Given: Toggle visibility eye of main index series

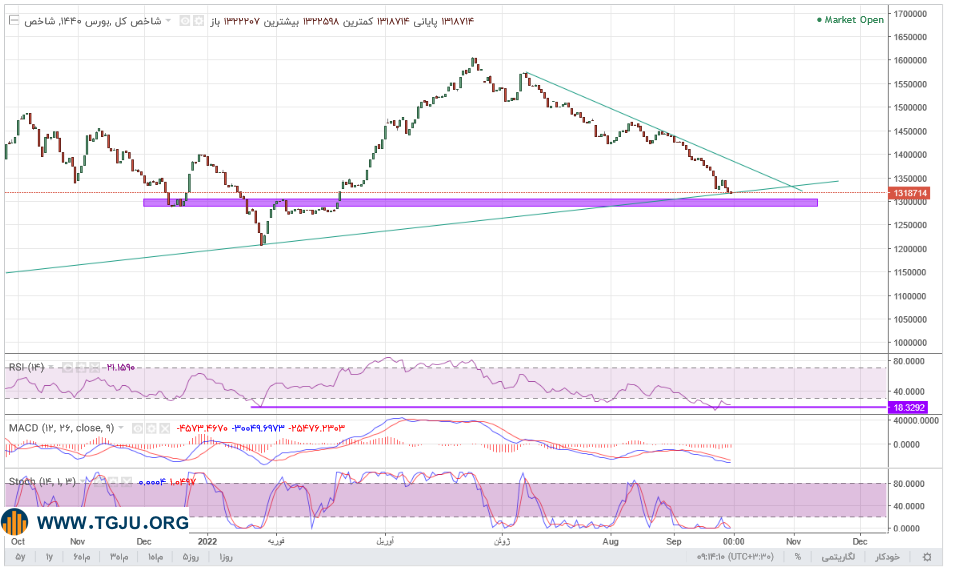Looking at the screenshot, I should (x=184, y=21).
